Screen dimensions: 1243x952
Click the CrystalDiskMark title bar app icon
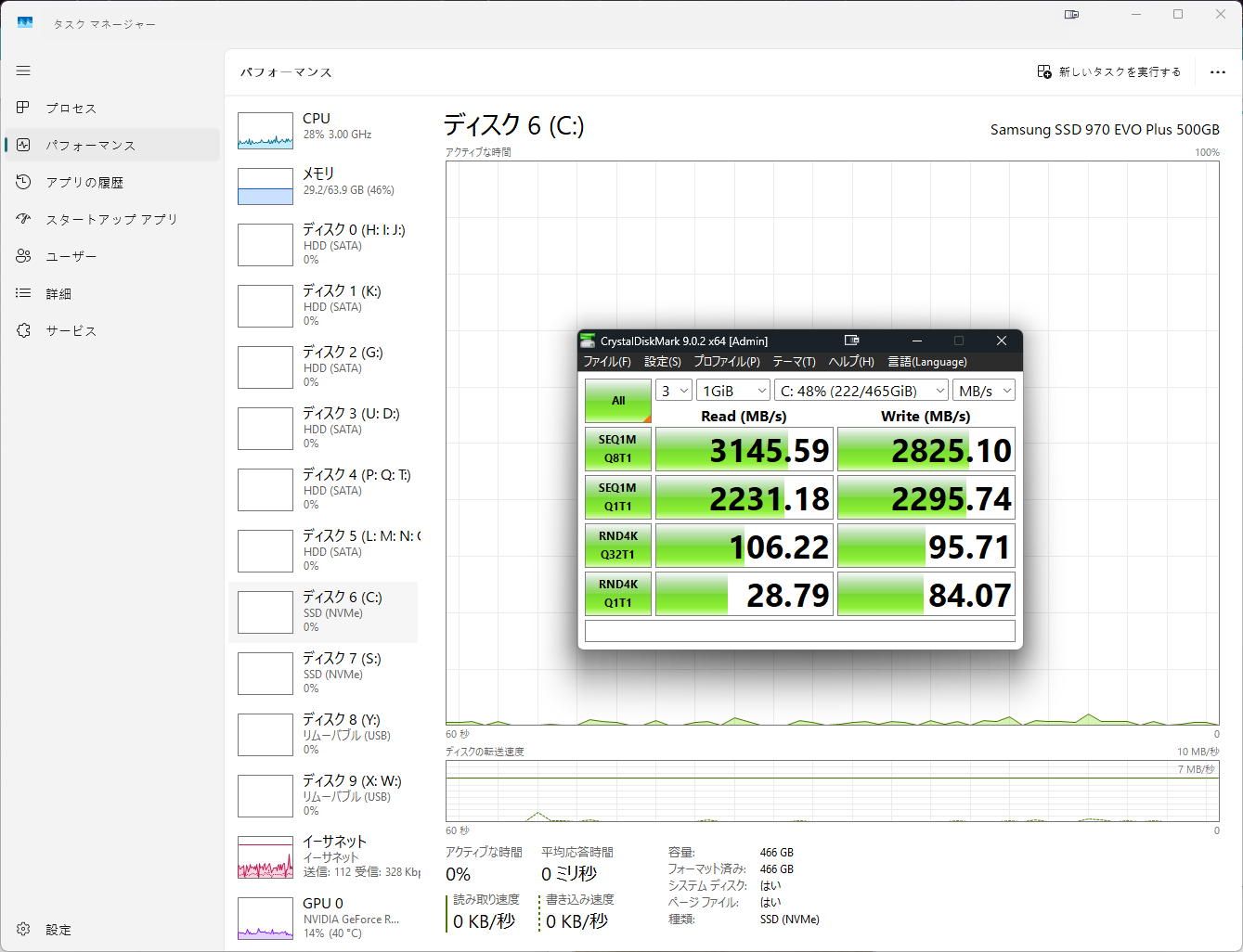coord(588,341)
